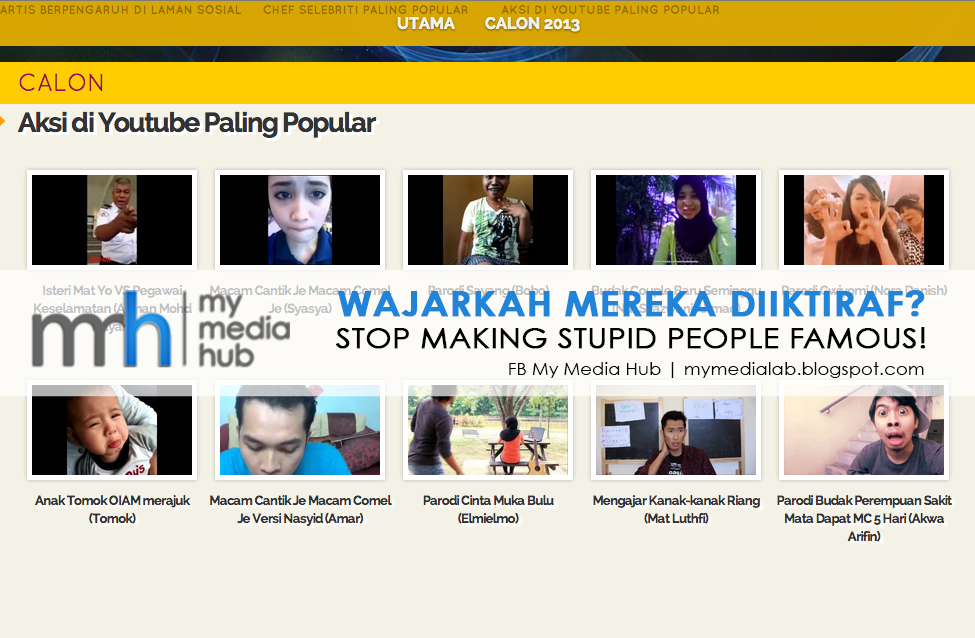This screenshot has width=975, height=638.
Task: Select Artis Berpengaruh di Laman Sosial category
Action: (121, 9)
